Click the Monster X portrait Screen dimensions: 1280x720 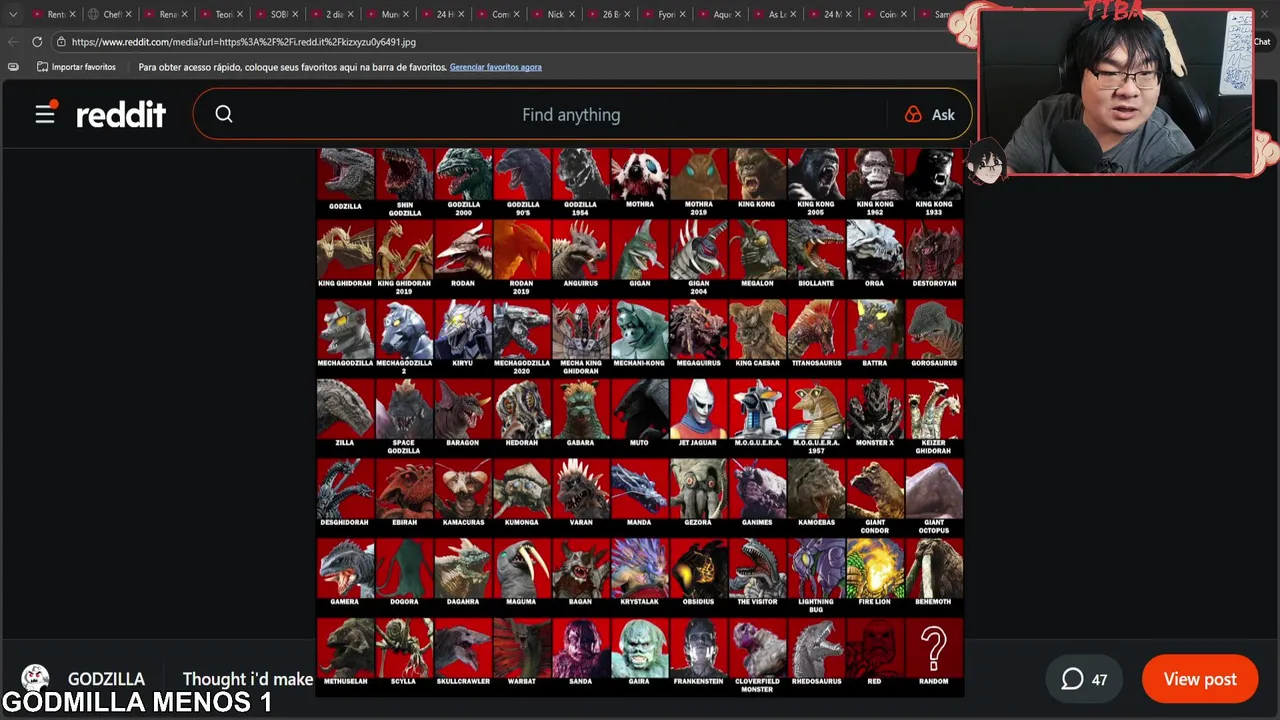point(875,409)
